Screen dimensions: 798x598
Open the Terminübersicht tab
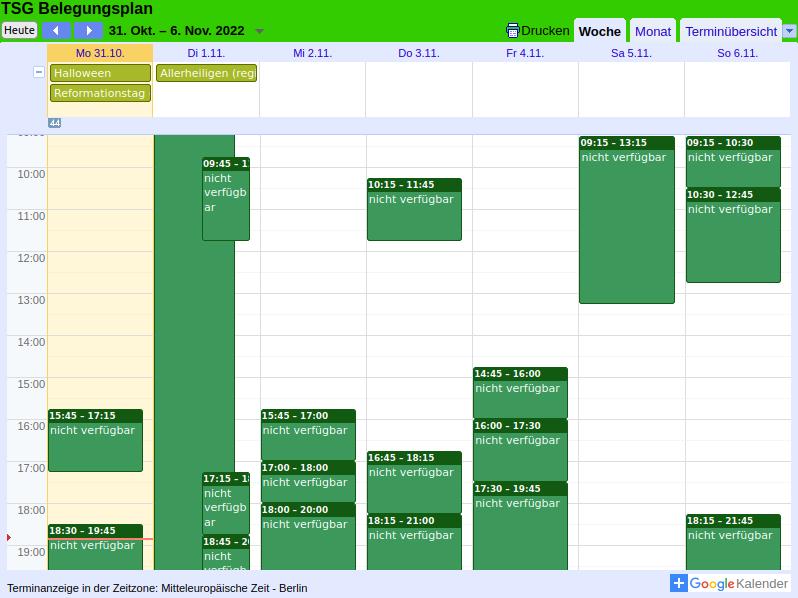click(x=730, y=31)
